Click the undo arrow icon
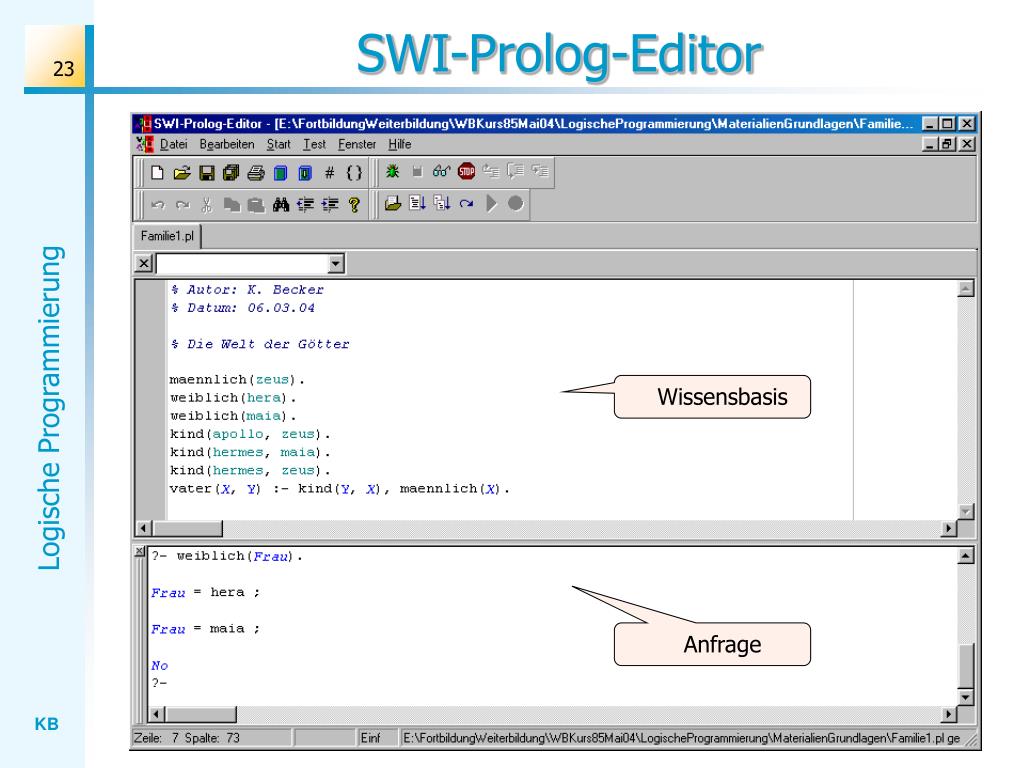This screenshot has width=1024, height=768. coord(158,205)
